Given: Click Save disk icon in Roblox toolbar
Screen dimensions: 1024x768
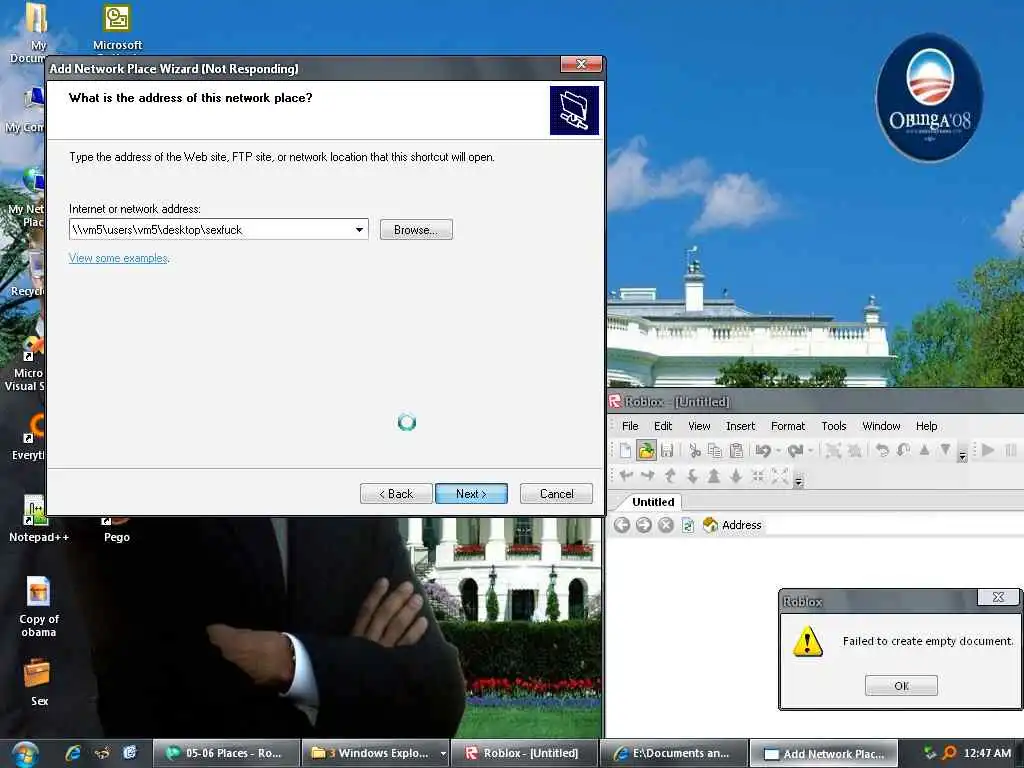Looking at the screenshot, I should [x=667, y=450].
